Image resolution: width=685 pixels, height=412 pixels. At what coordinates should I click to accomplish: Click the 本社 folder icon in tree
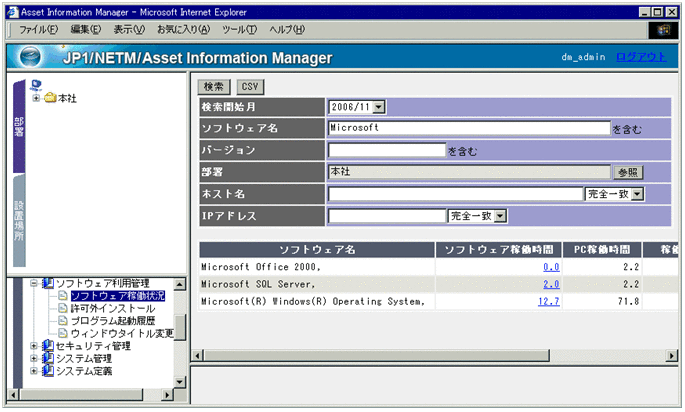click(x=49, y=98)
